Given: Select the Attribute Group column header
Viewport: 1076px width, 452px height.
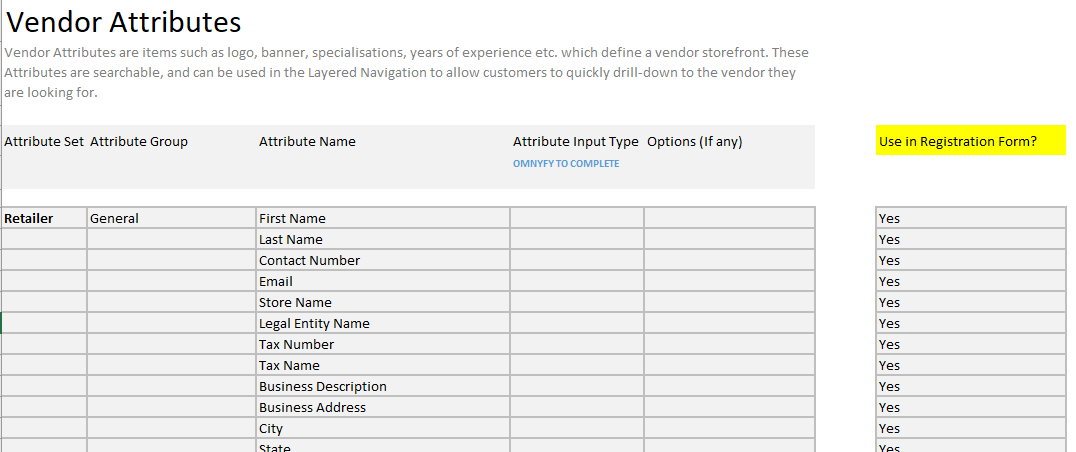Looking at the screenshot, I should [139, 142].
